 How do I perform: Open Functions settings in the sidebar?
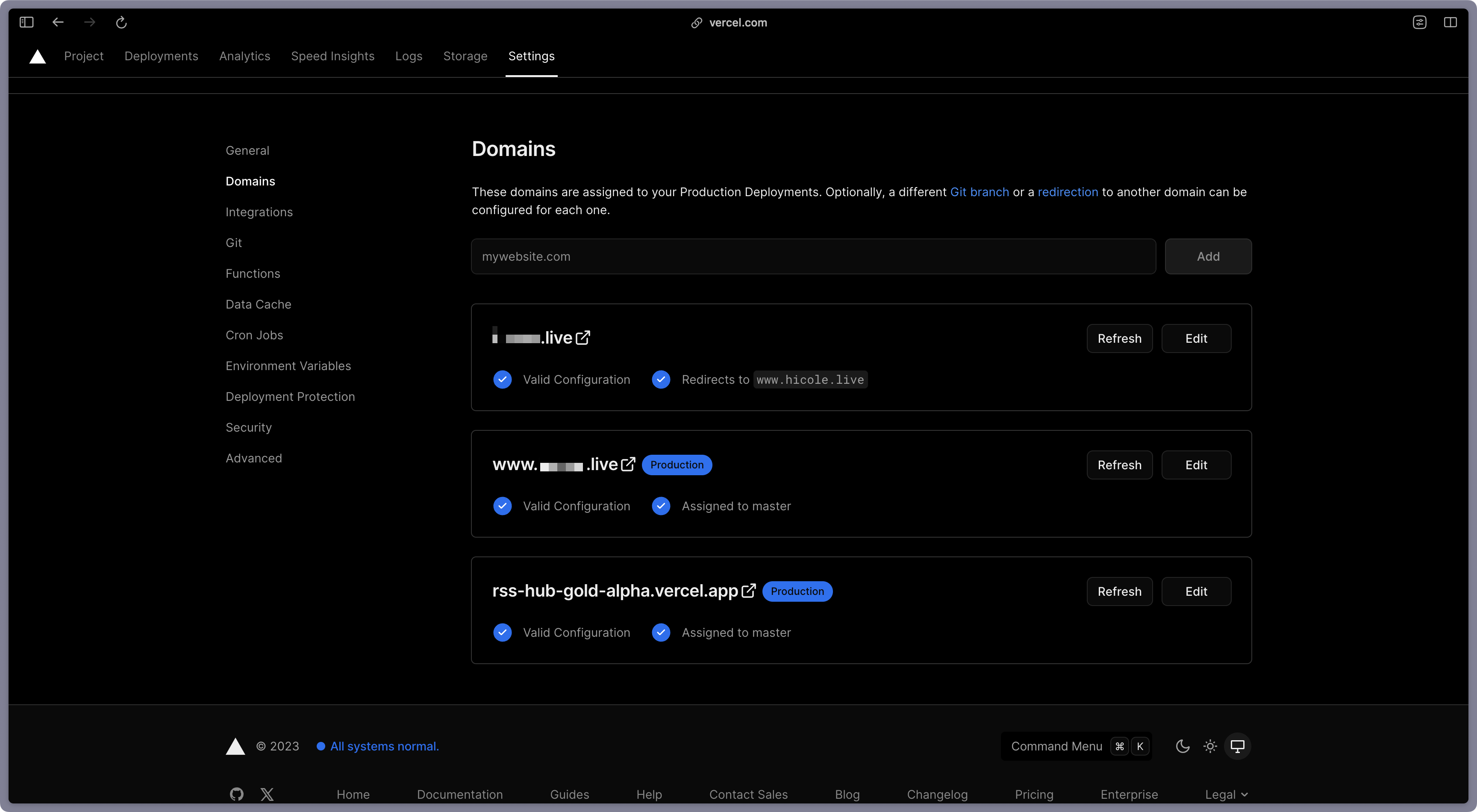pos(253,274)
